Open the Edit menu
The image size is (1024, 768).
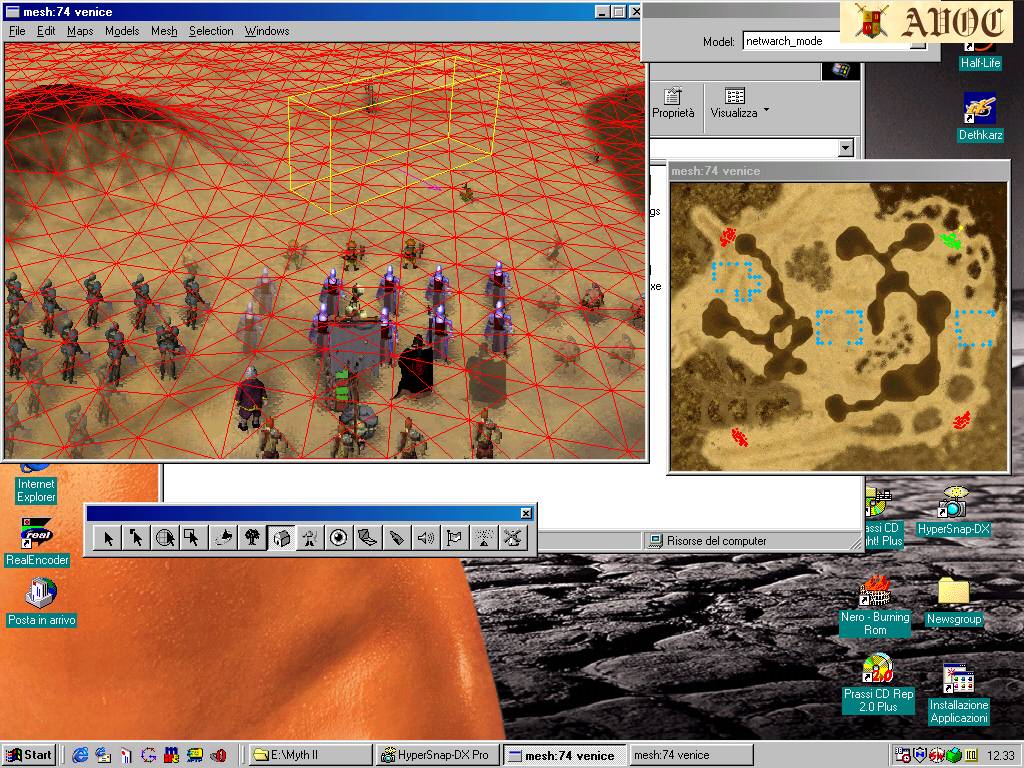tap(46, 31)
